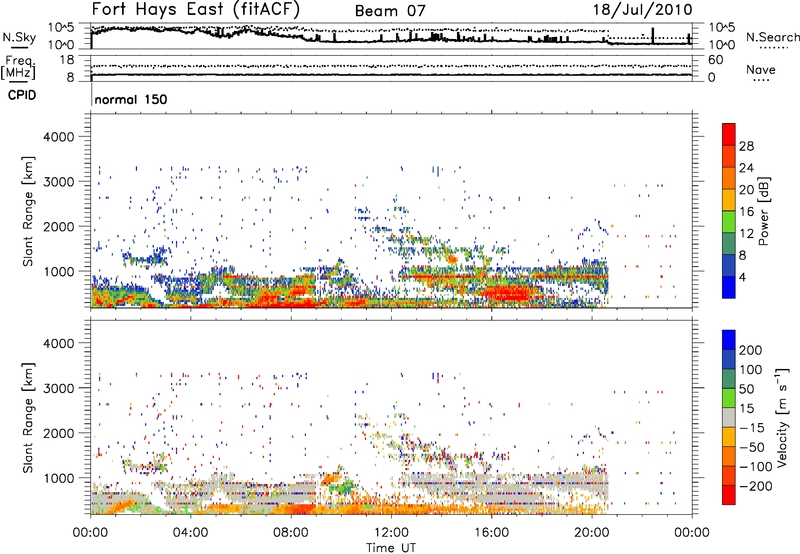Screen dimensions: 800x554
Task: Pick the blue top segment of the velocity colorbar
Action: pos(729,340)
